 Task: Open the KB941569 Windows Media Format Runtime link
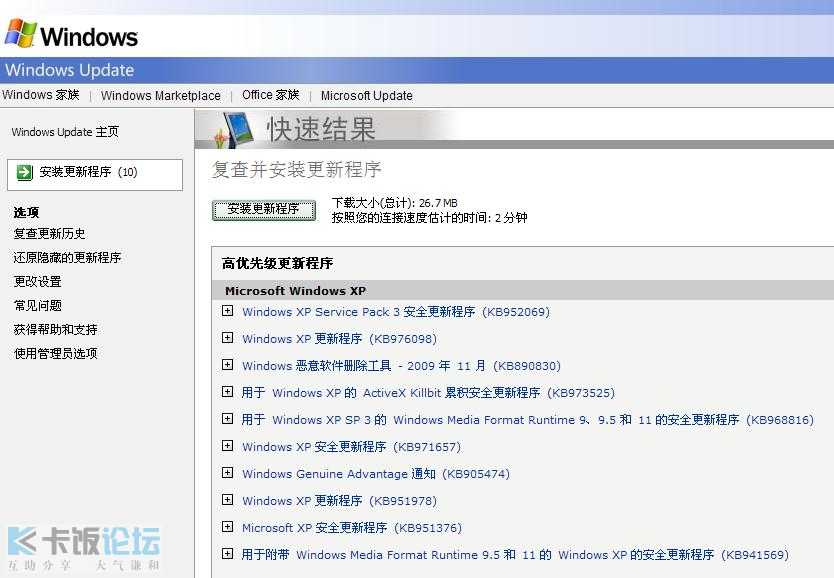[515, 555]
